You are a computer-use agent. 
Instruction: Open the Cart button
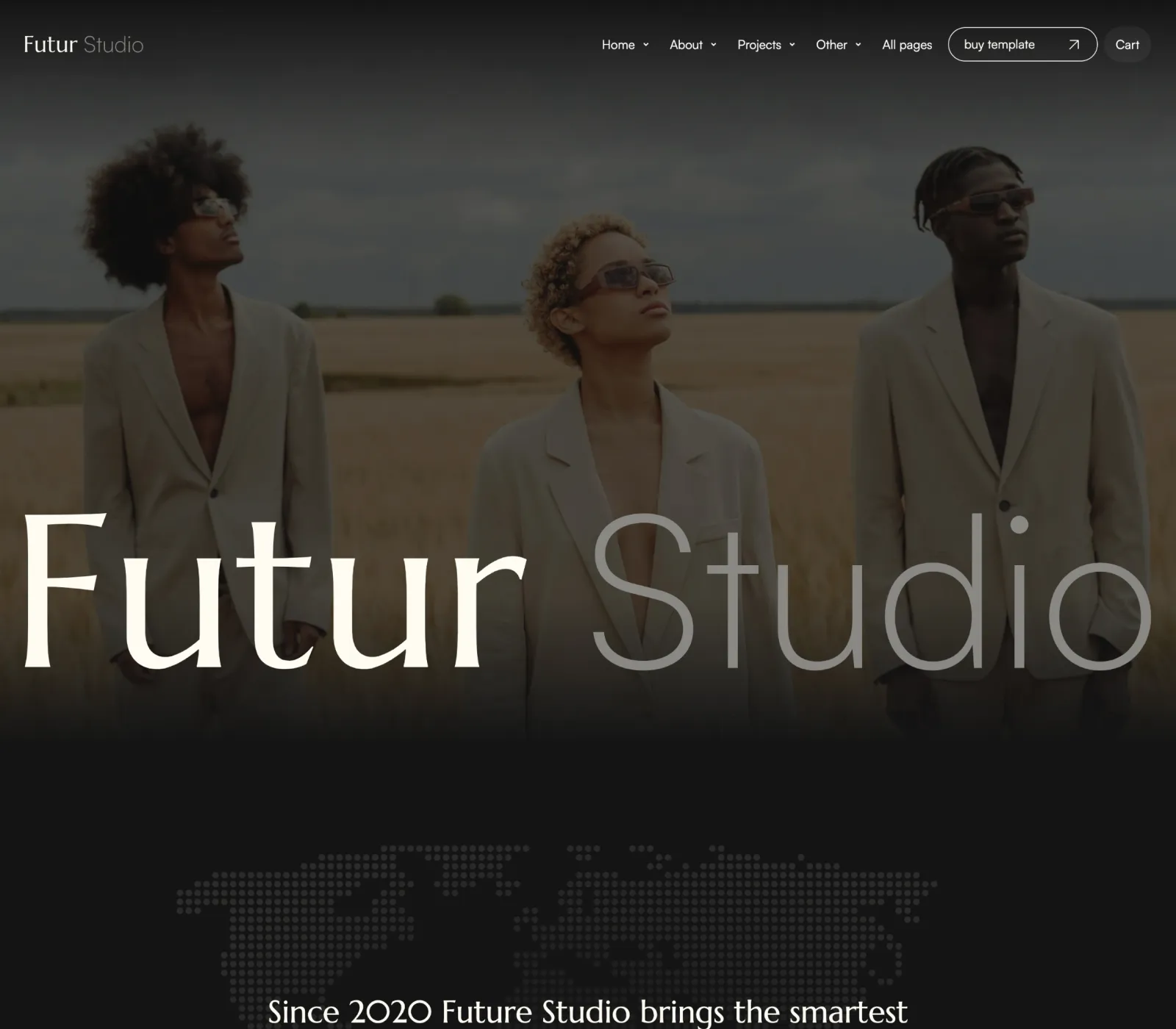pos(1127,45)
